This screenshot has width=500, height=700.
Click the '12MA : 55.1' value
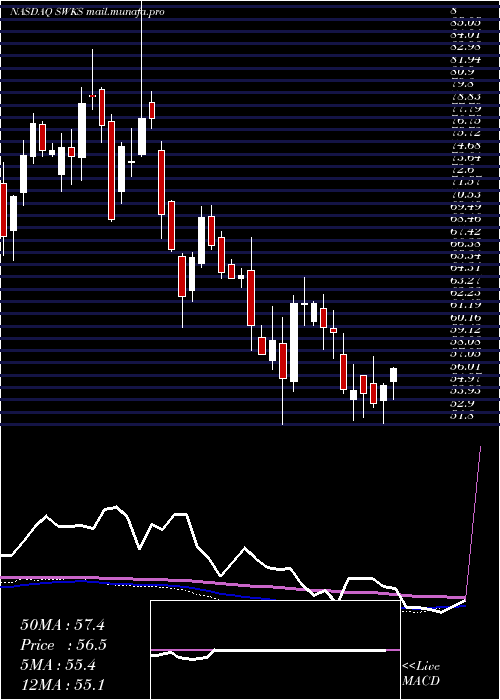pyautogui.click(x=62, y=685)
